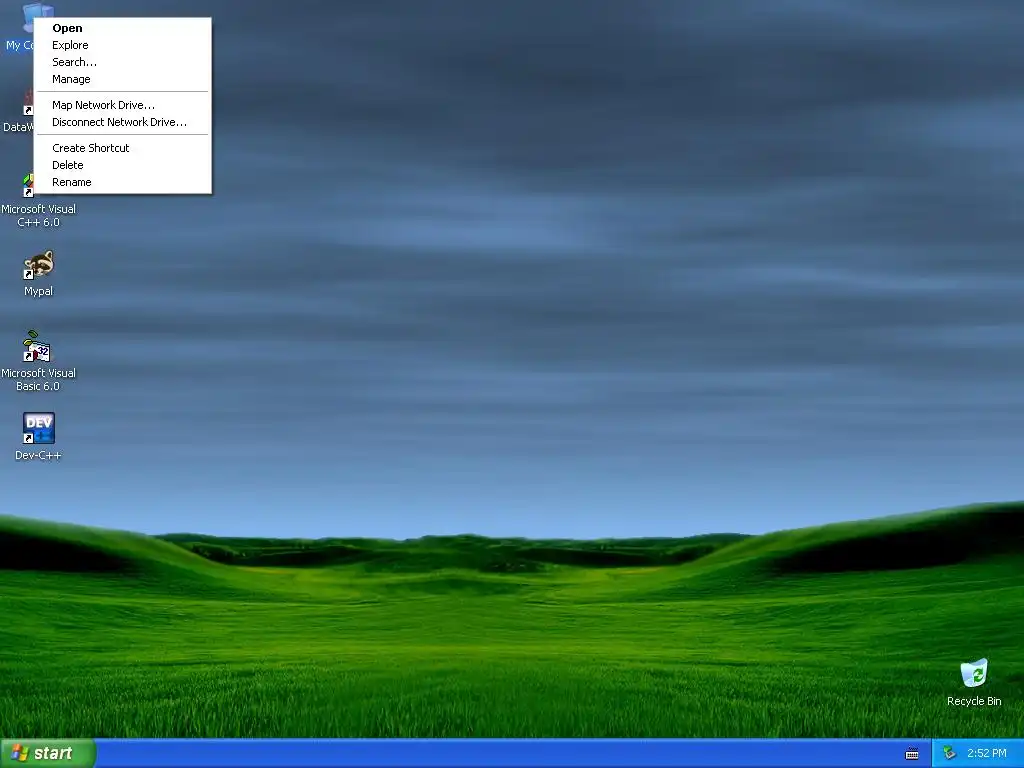Click the Recycle Bin label text
This screenshot has width=1024, height=768.
974,701
